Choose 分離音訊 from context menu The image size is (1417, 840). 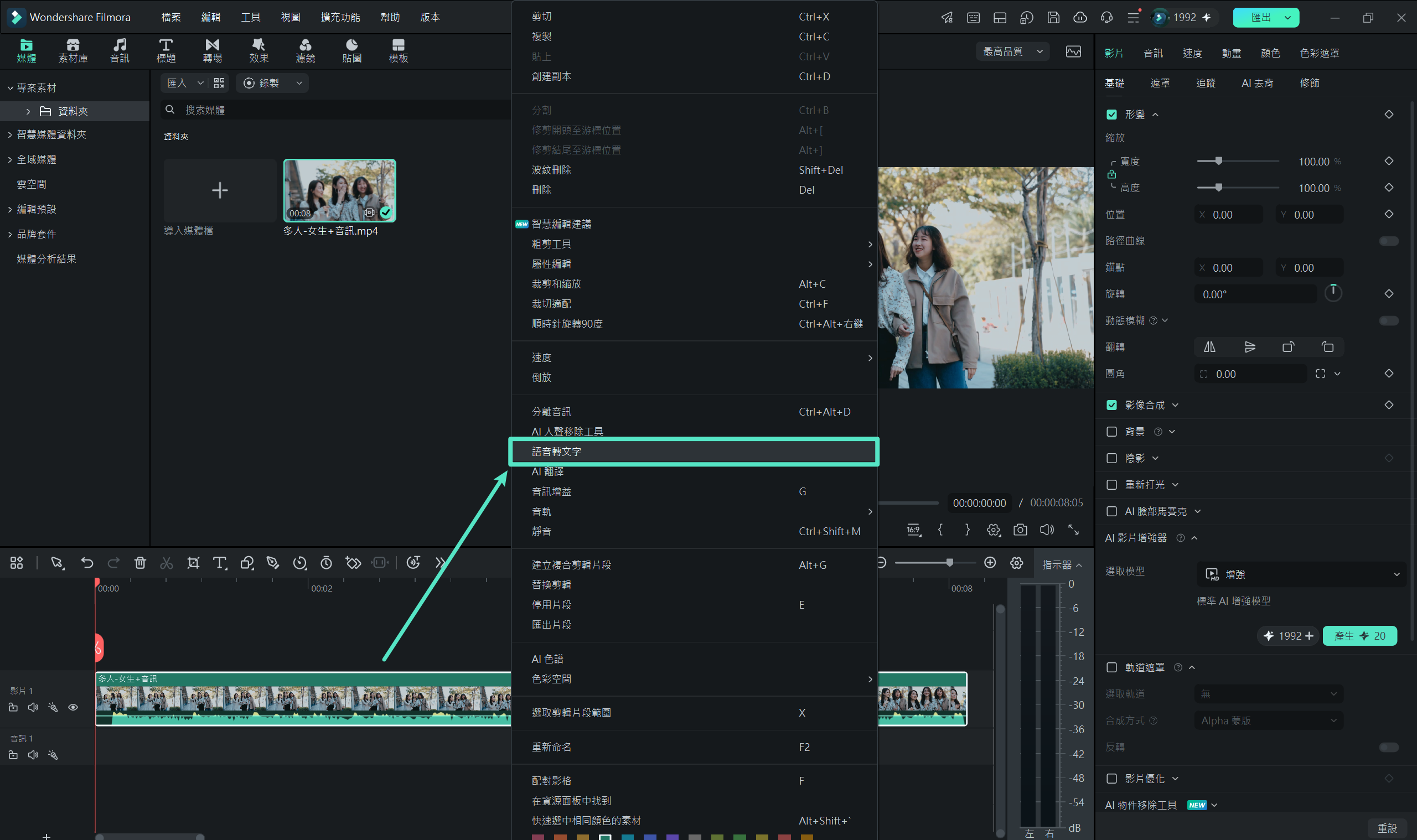click(694, 412)
